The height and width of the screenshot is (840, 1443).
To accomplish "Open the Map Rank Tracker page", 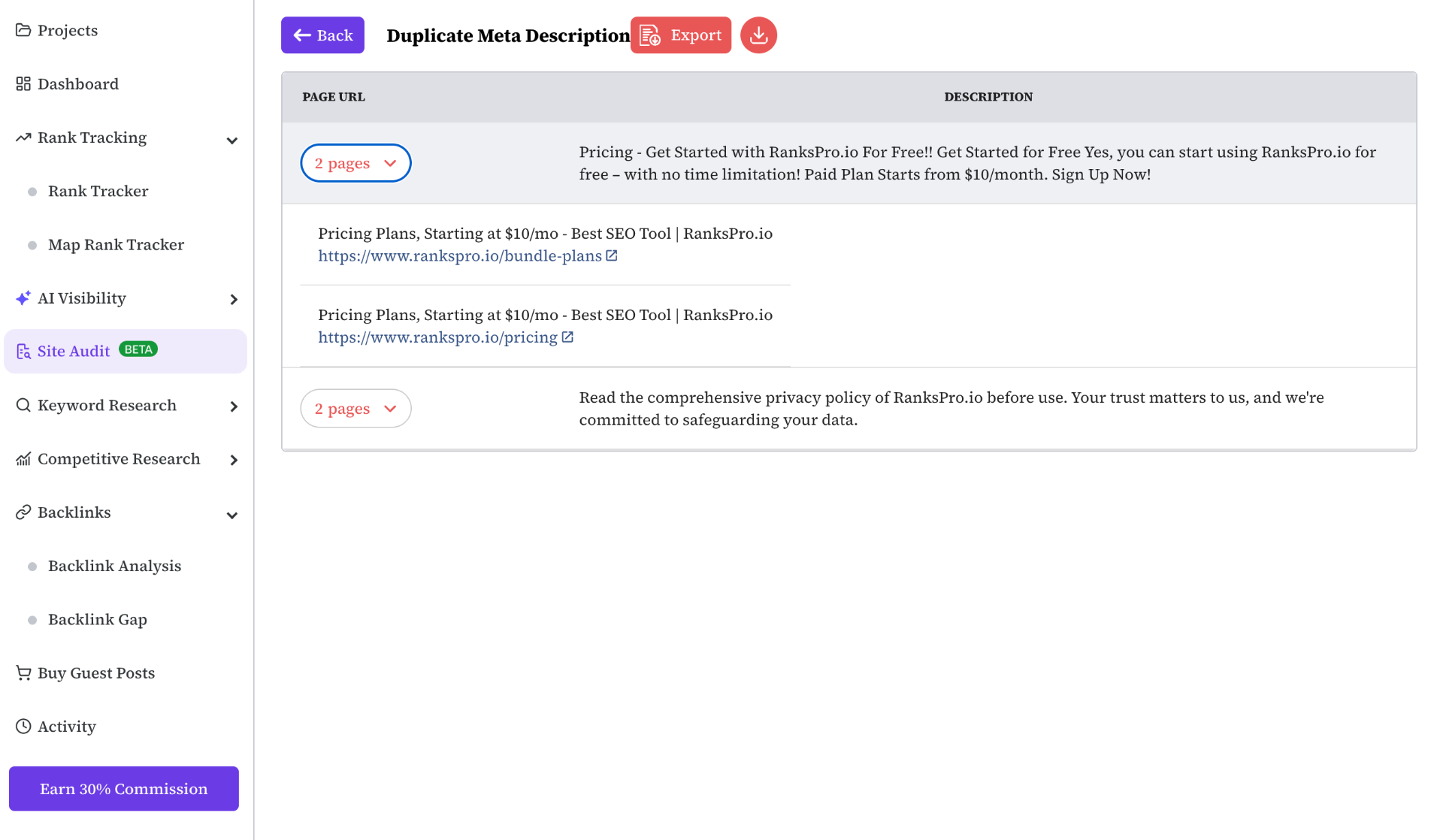I will [116, 244].
